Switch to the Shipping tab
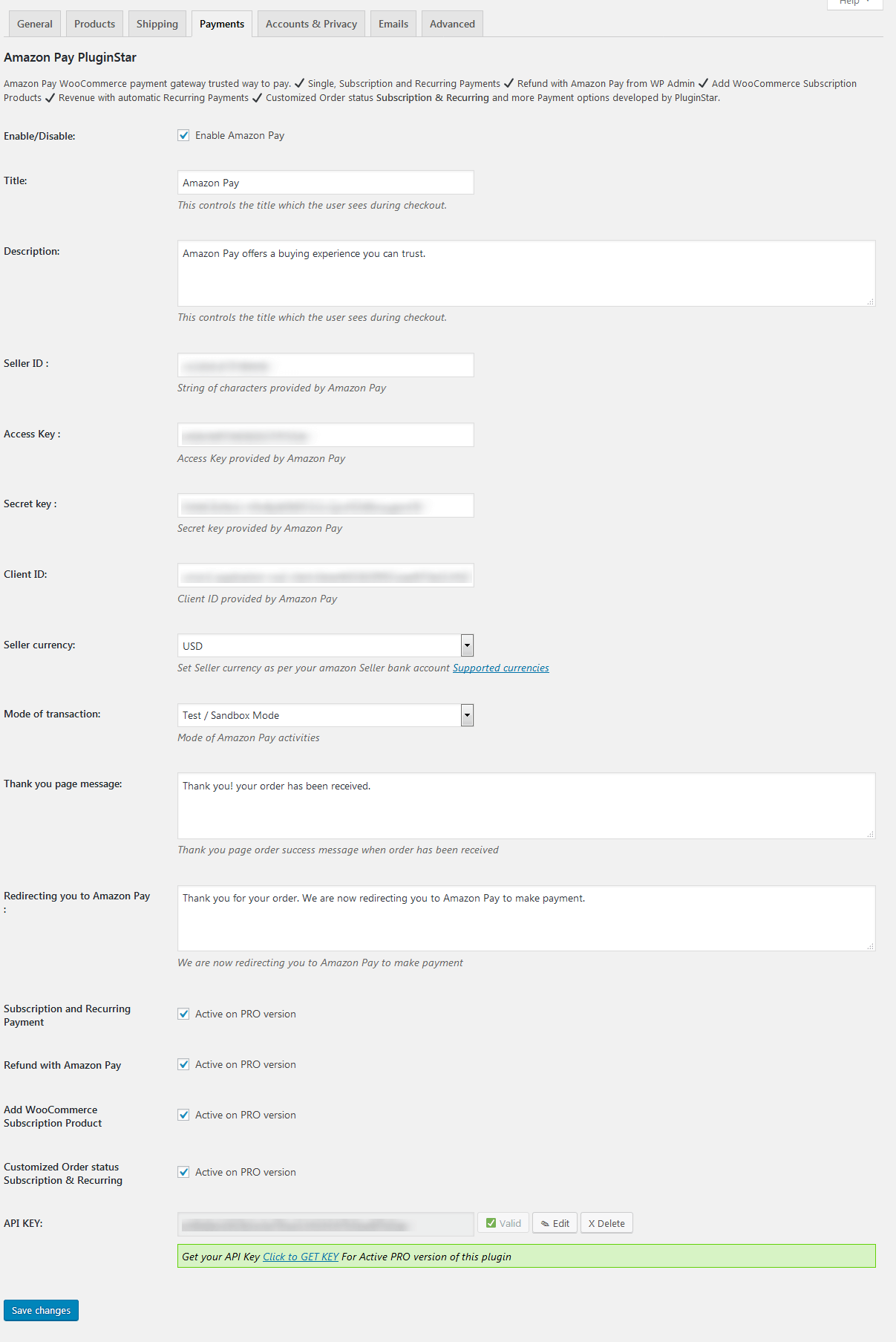The image size is (896, 1342). pyautogui.click(x=157, y=24)
